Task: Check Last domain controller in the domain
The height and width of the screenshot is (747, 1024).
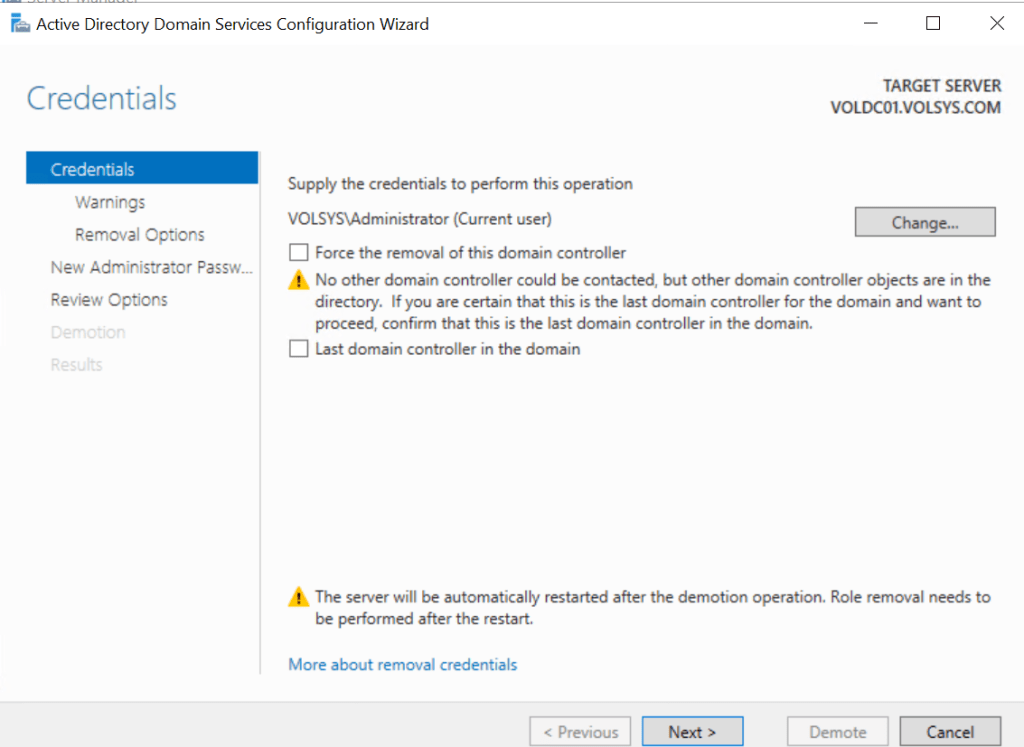Action: 298,349
